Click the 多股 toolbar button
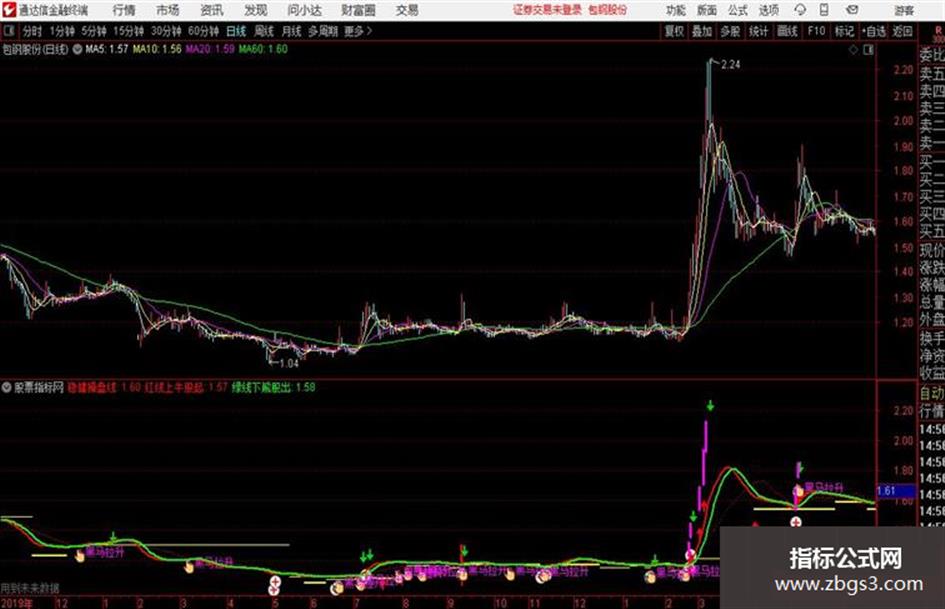Screen dimensions: 945x609 tap(730, 31)
